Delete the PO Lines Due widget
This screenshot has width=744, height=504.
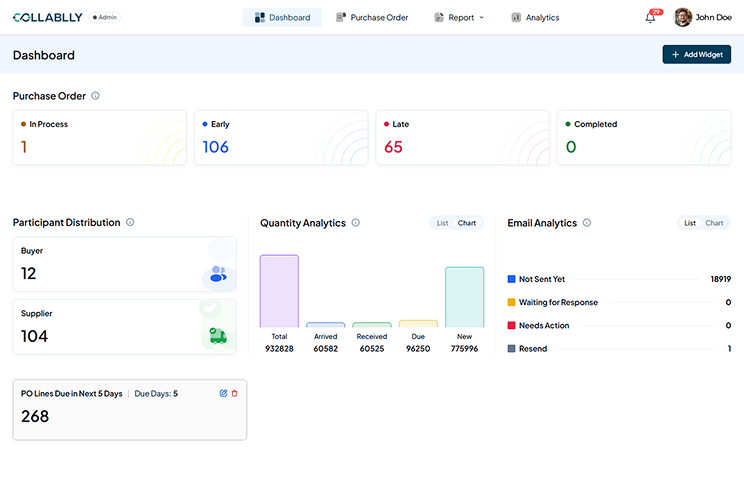pyautogui.click(x=235, y=393)
